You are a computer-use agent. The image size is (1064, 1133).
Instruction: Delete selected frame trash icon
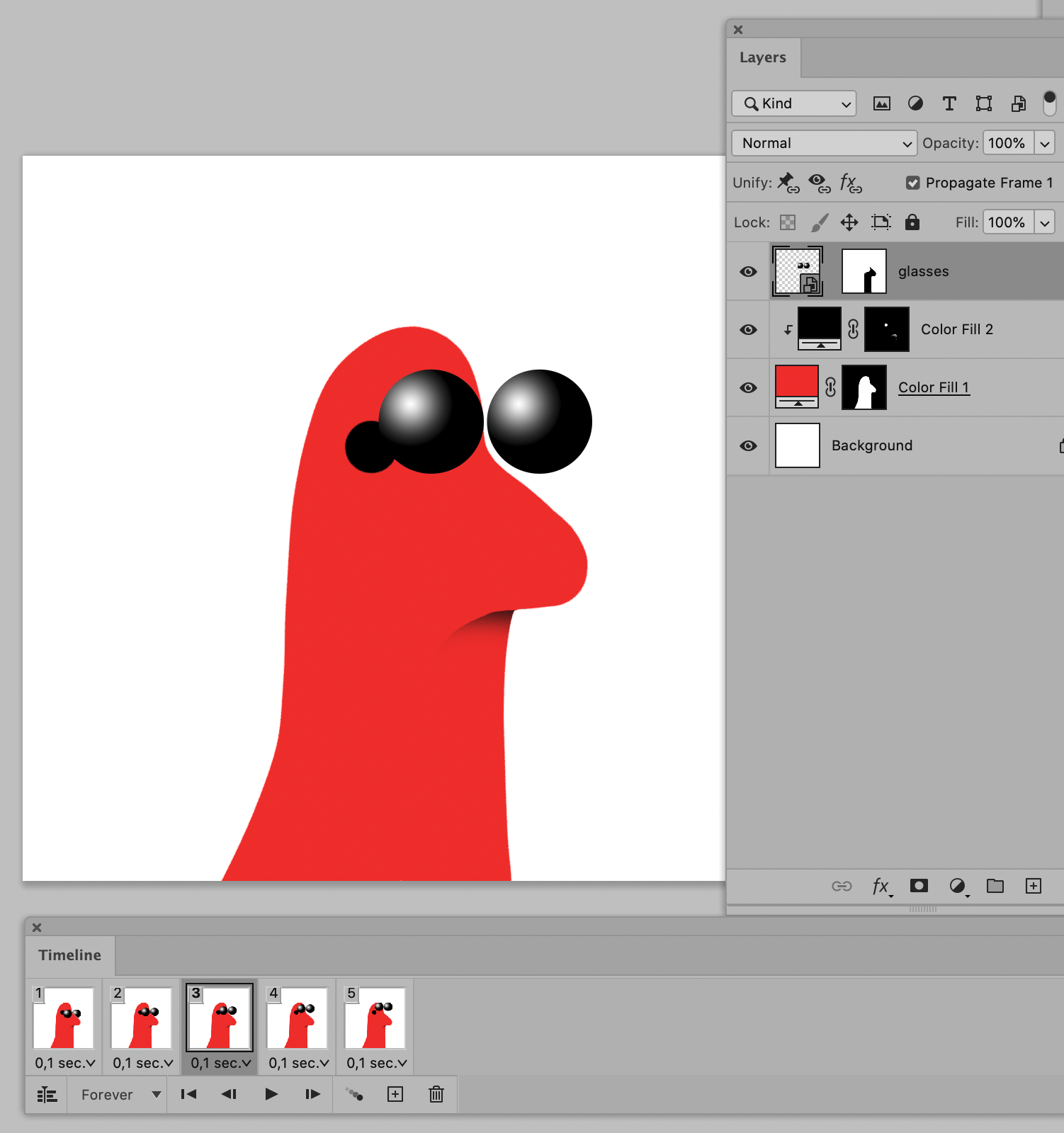(436, 1094)
